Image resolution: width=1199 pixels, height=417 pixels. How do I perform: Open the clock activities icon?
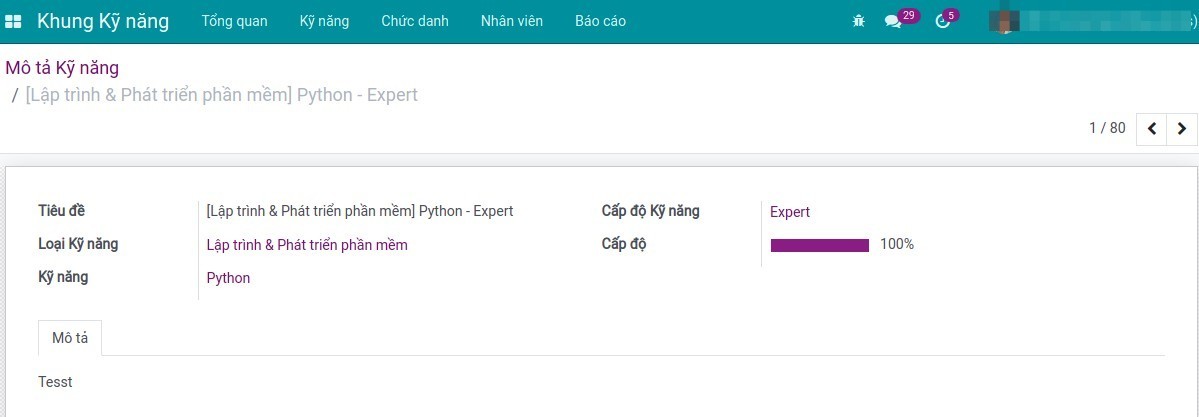942,21
